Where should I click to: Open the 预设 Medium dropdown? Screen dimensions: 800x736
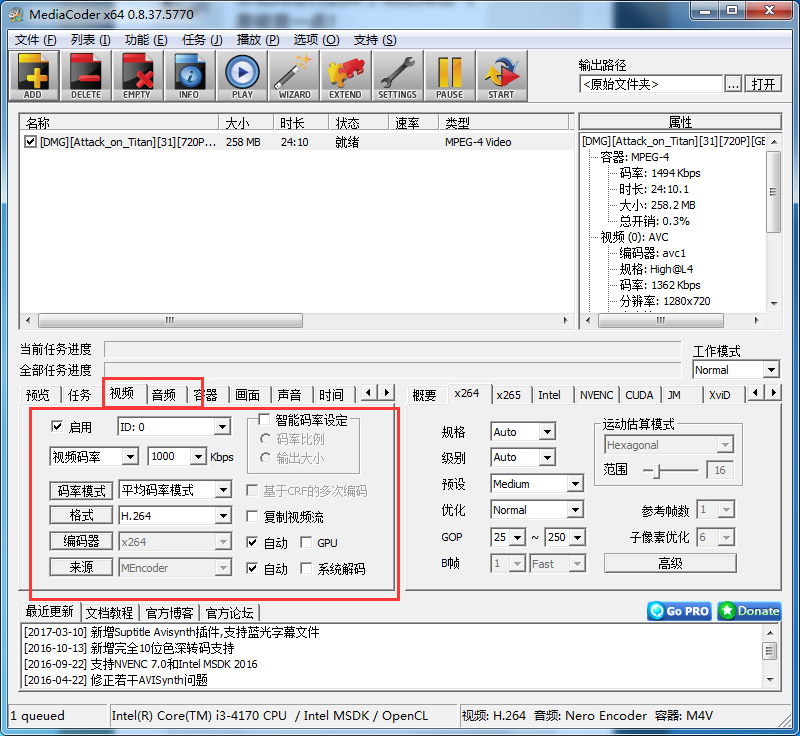click(536, 483)
